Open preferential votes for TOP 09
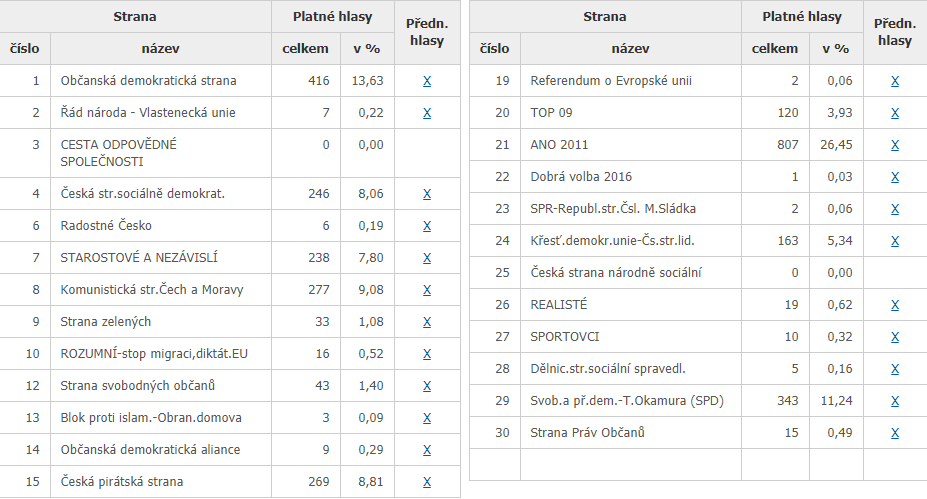 tap(895, 113)
